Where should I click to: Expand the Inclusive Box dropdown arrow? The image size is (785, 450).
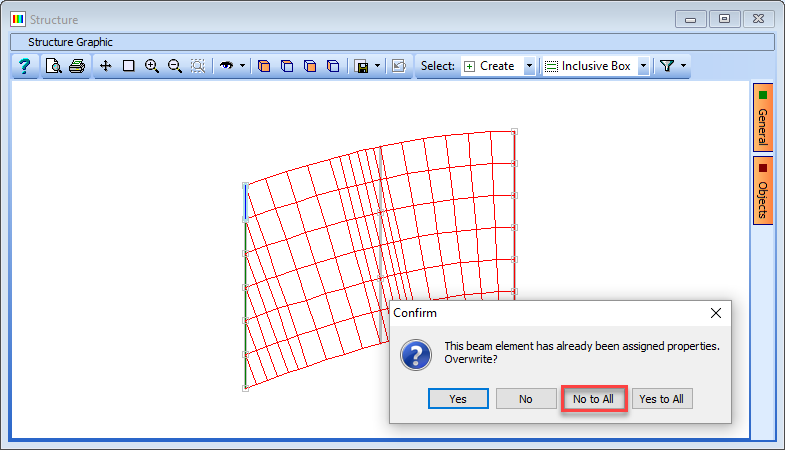[644, 66]
